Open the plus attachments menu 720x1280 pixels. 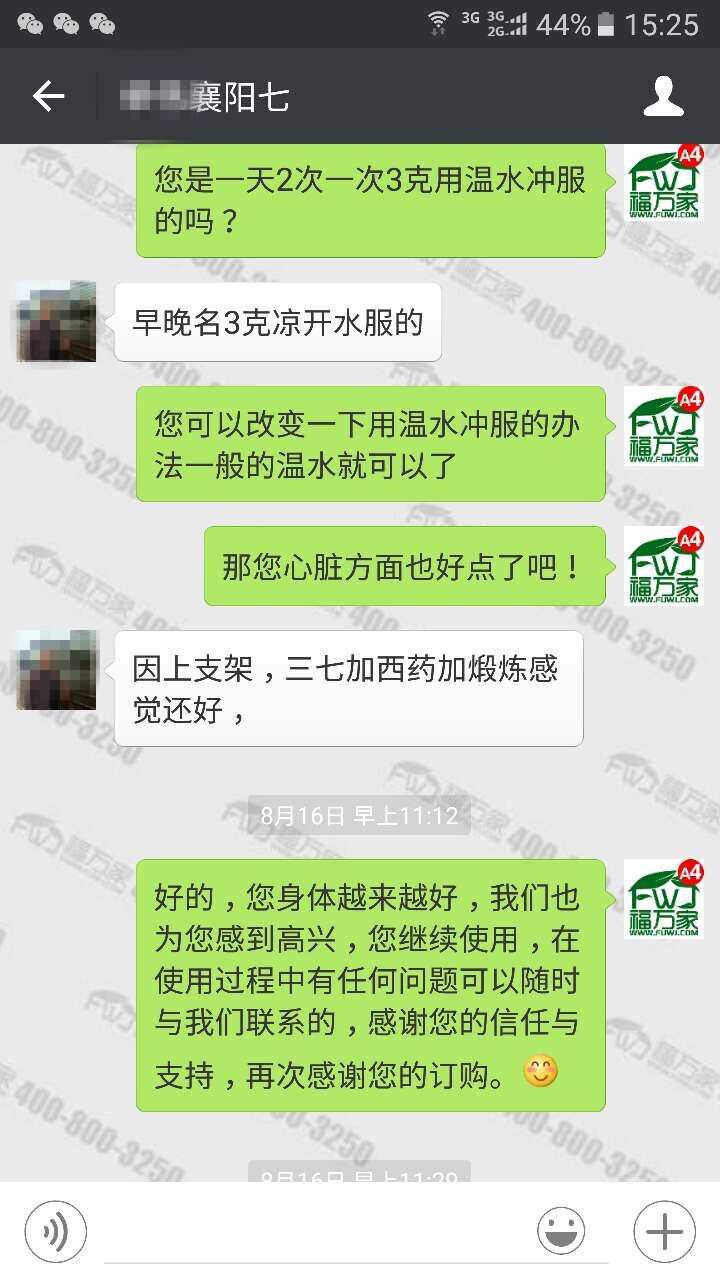(664, 1231)
